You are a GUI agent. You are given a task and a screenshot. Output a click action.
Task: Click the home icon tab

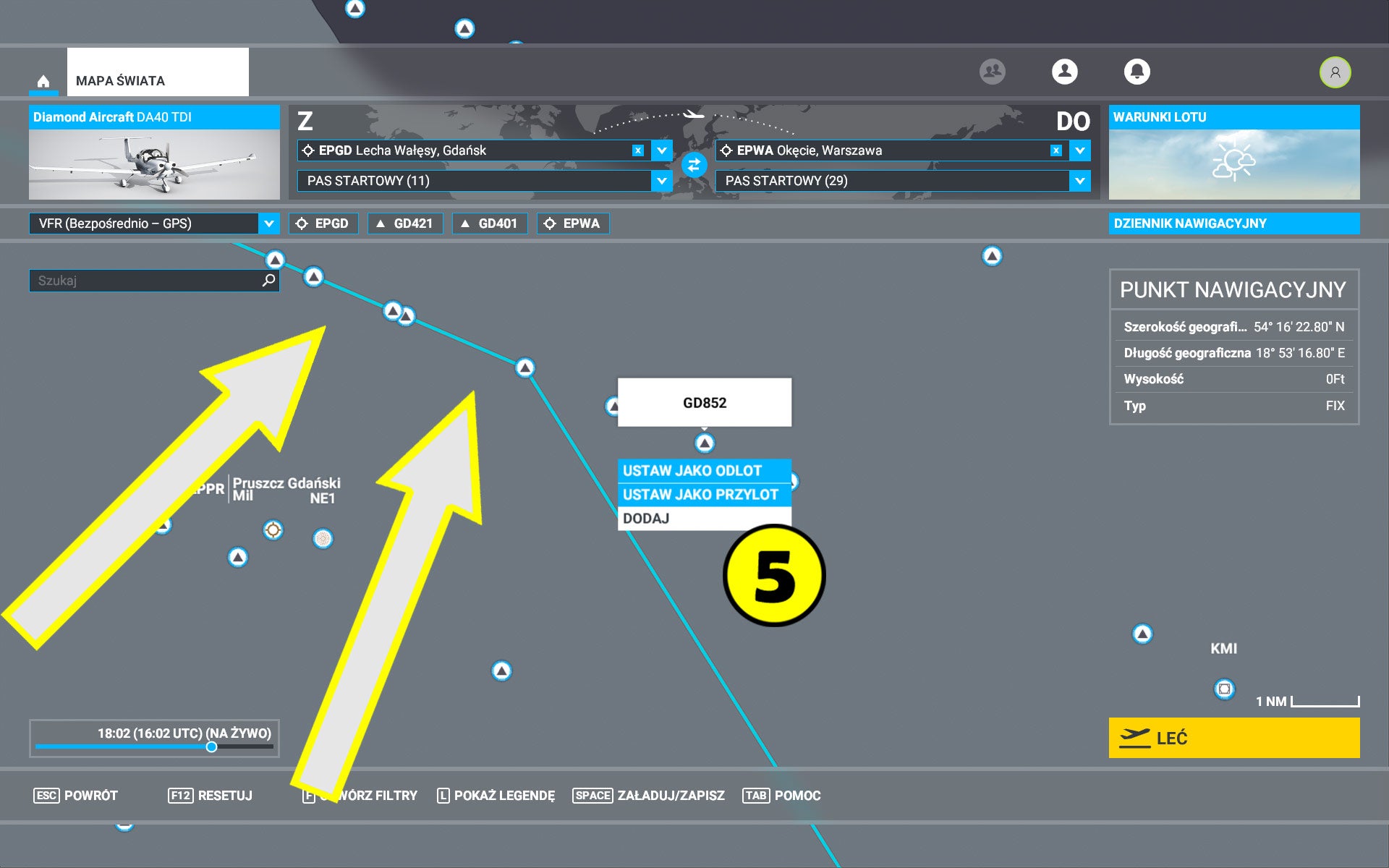pyautogui.click(x=43, y=81)
